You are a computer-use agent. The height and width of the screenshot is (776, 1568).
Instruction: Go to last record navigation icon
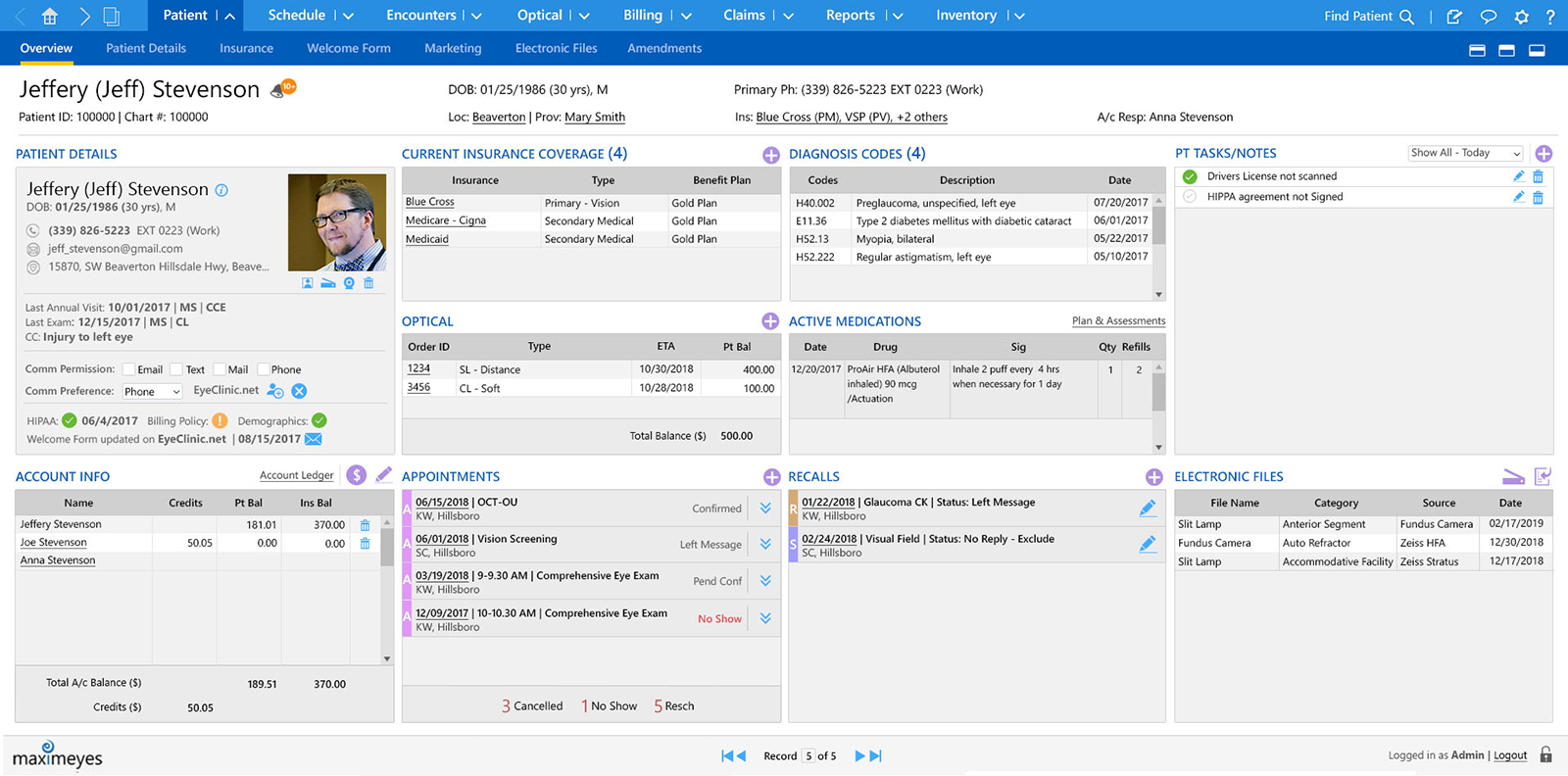(x=876, y=755)
